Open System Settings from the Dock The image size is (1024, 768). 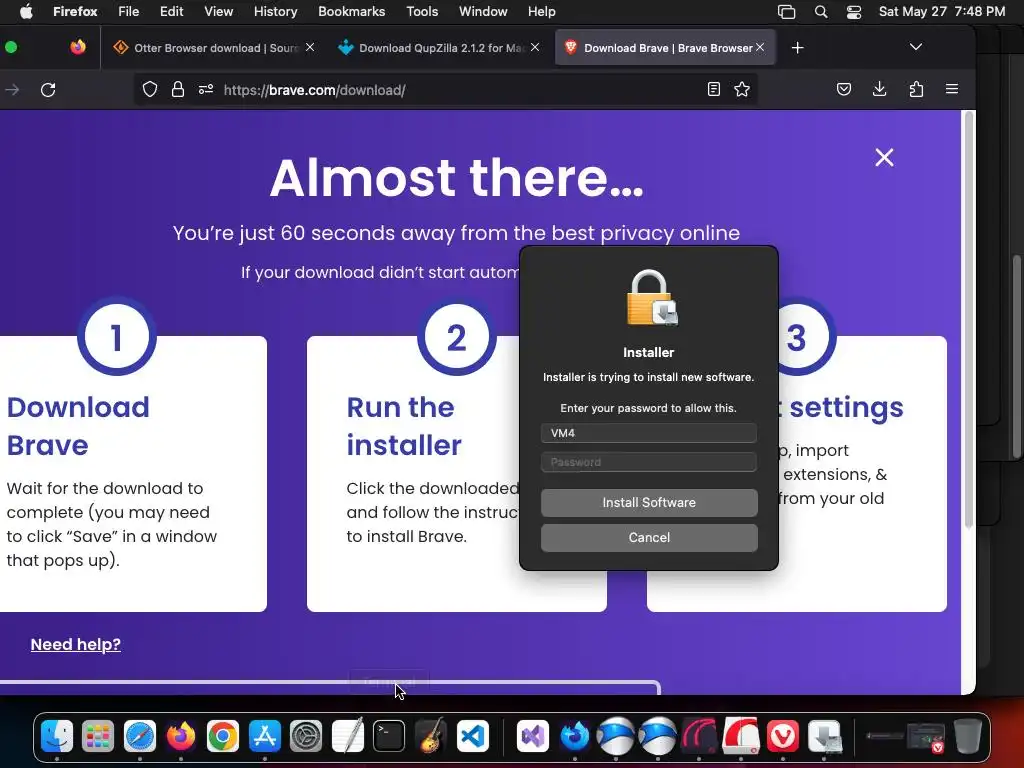306,737
